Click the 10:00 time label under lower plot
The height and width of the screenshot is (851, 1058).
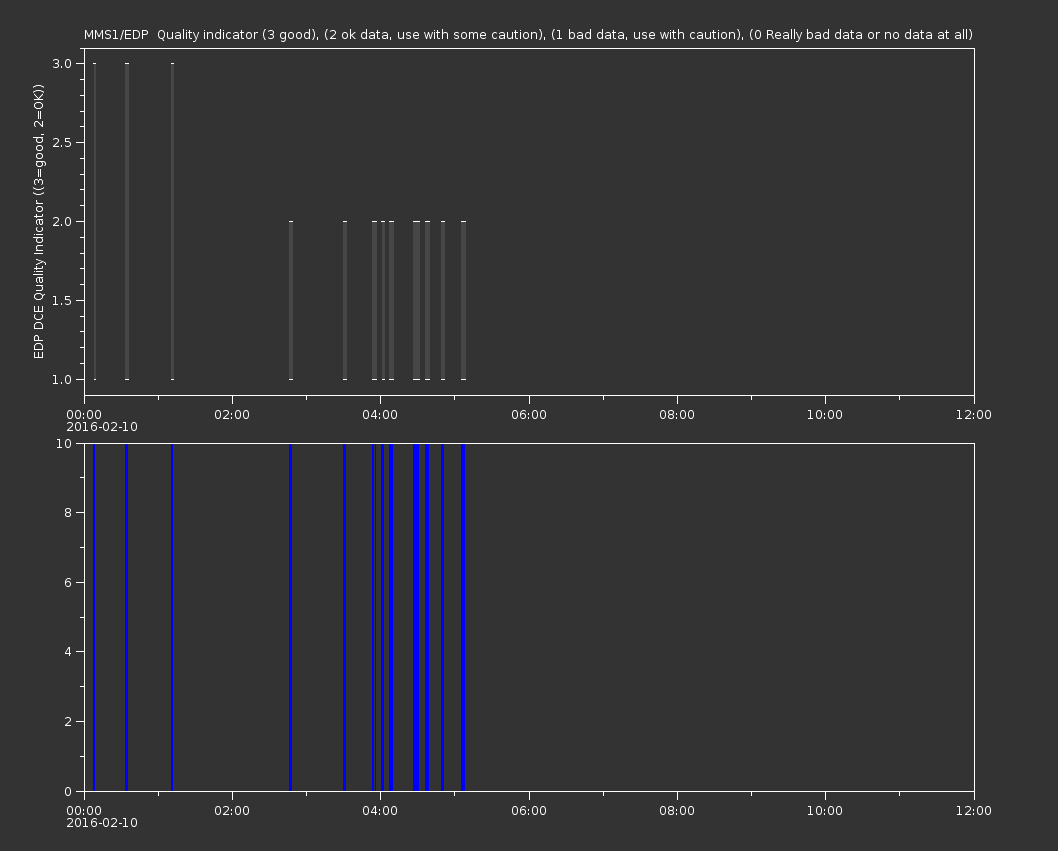coord(825,811)
